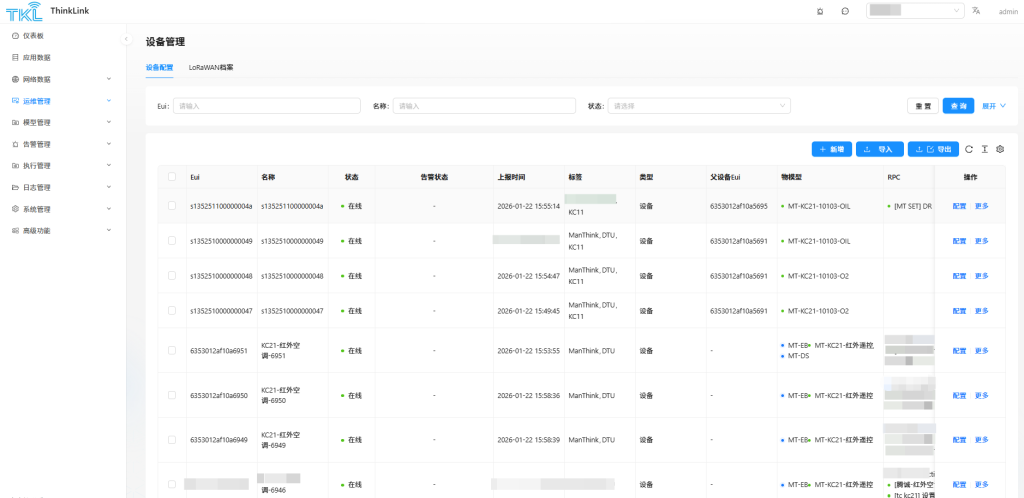The height and width of the screenshot is (498, 1024).
Task: Toggle the select-all checkbox in table header
Action: click(172, 177)
